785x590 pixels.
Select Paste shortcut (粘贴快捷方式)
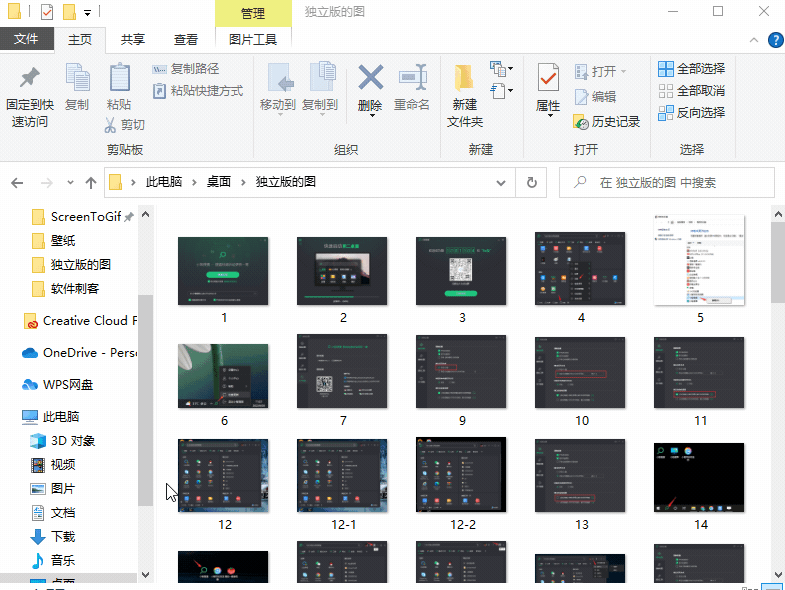coord(198,91)
